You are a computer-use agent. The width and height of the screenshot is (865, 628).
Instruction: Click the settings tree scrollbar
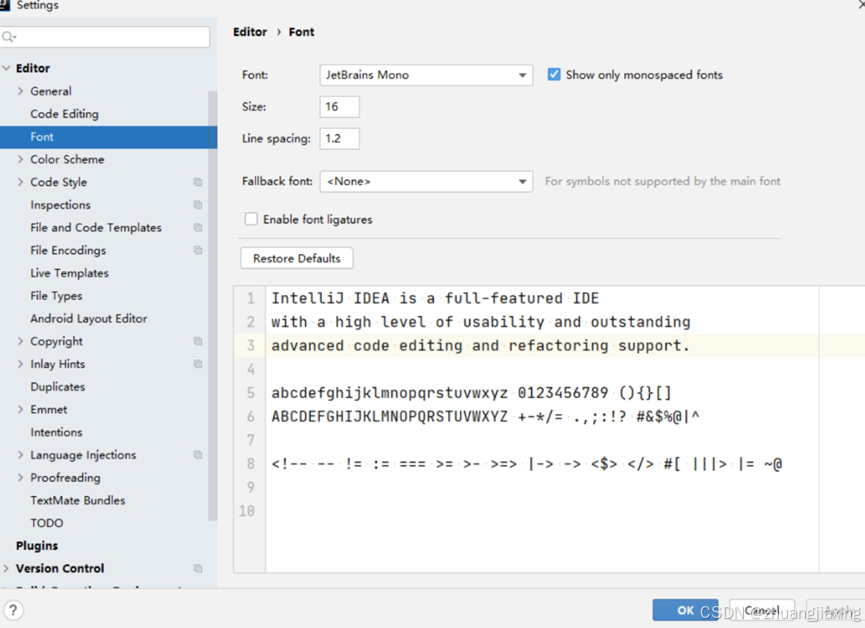coord(212,306)
